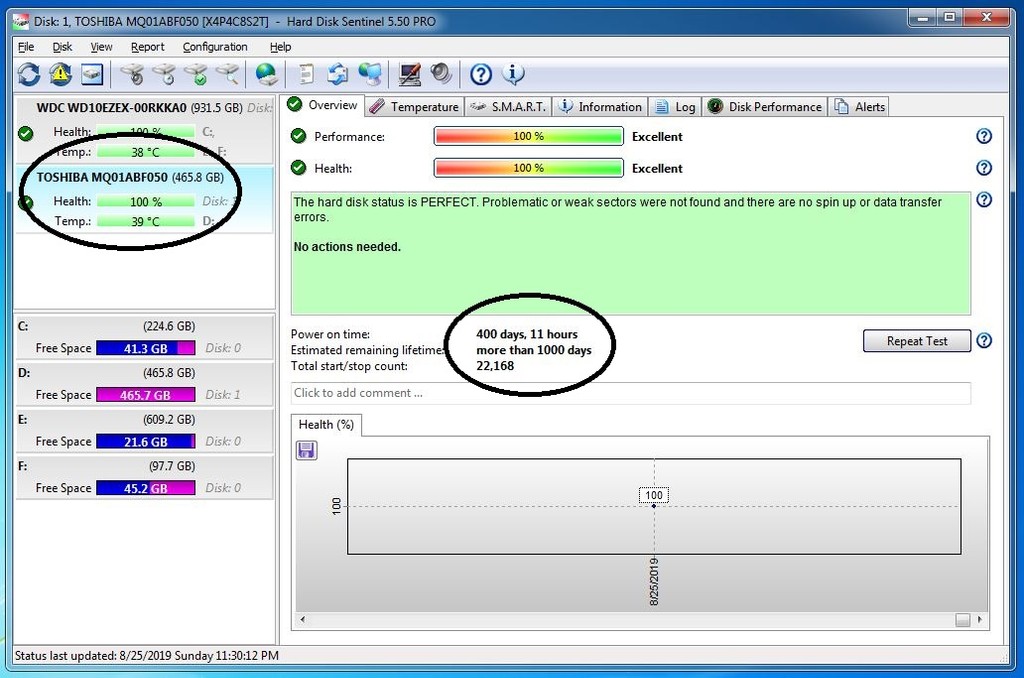The height and width of the screenshot is (678, 1024).
Task: Click the computer with screwdriver configuration icon
Action: pyautogui.click(x=409, y=74)
